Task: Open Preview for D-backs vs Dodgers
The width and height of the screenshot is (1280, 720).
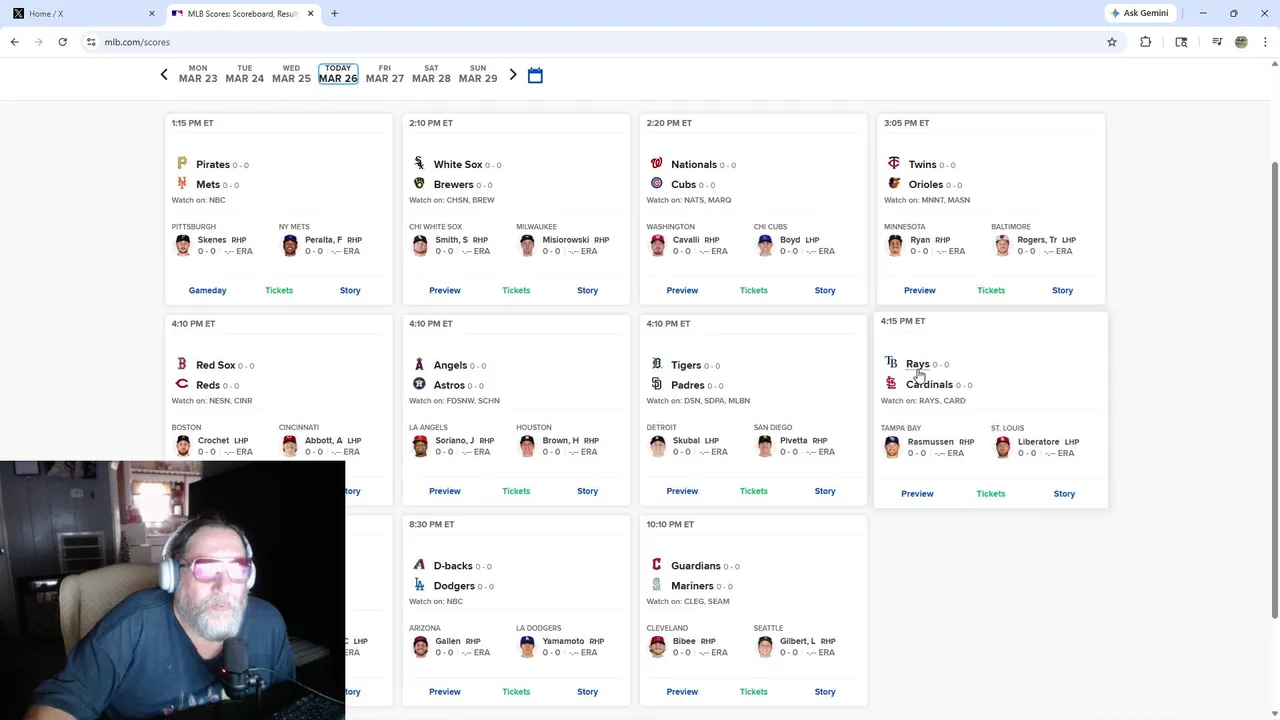Action: pyautogui.click(x=445, y=692)
